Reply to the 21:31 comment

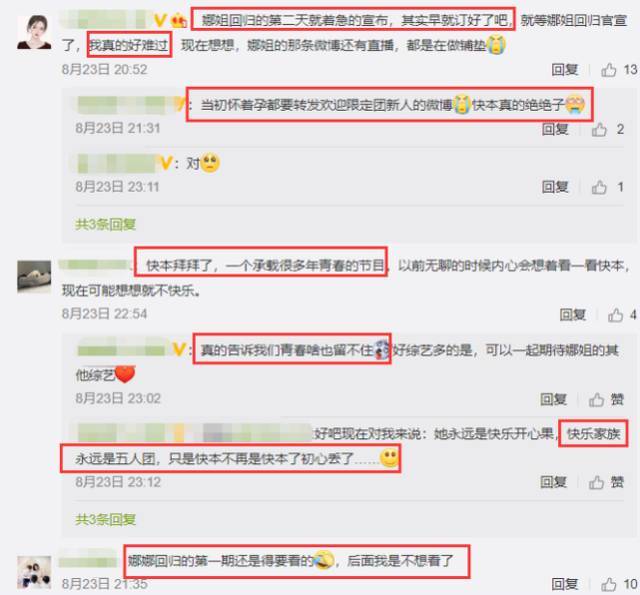click(555, 129)
